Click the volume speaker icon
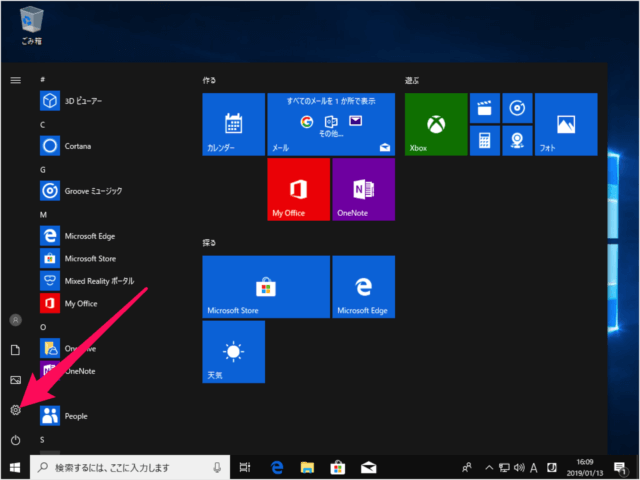Screen dimensions: 640x480 (519, 467)
